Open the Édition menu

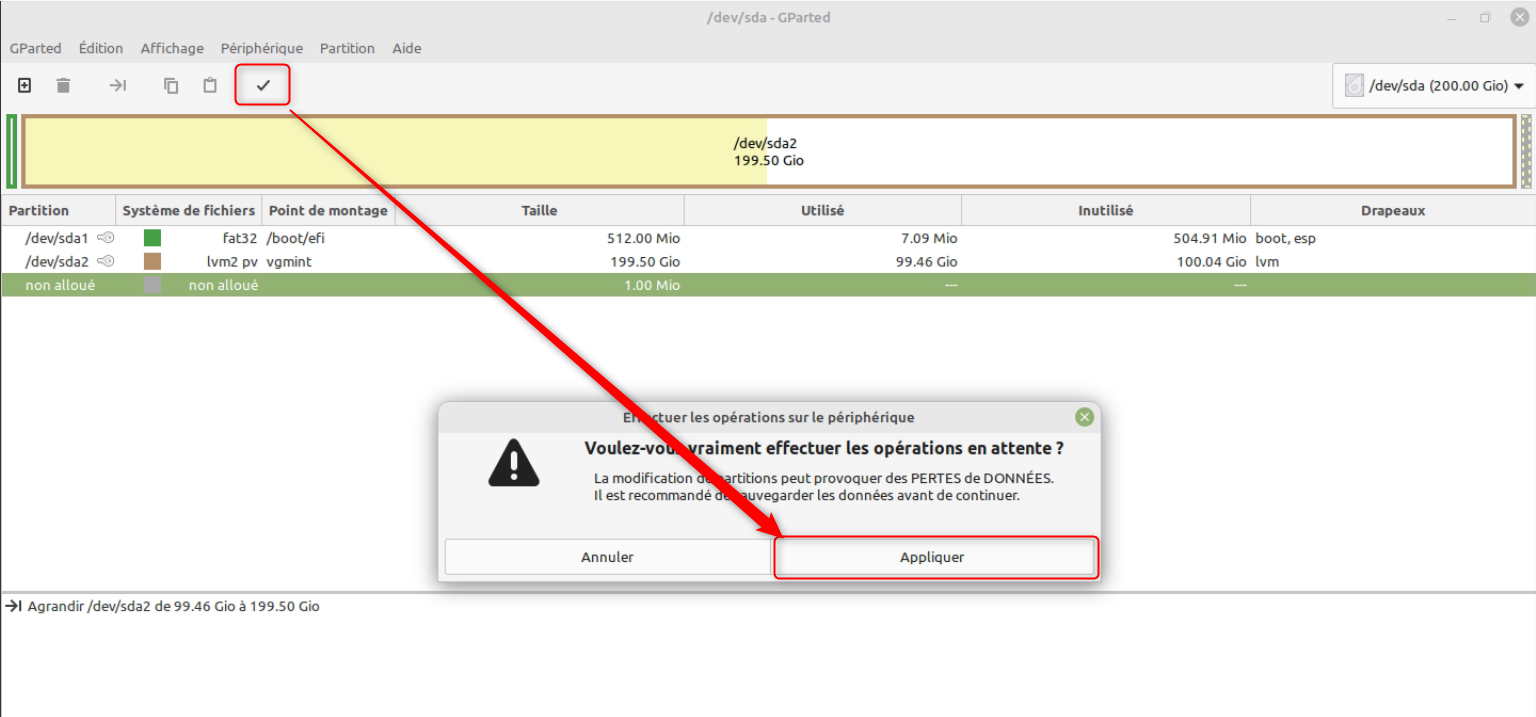pos(101,48)
